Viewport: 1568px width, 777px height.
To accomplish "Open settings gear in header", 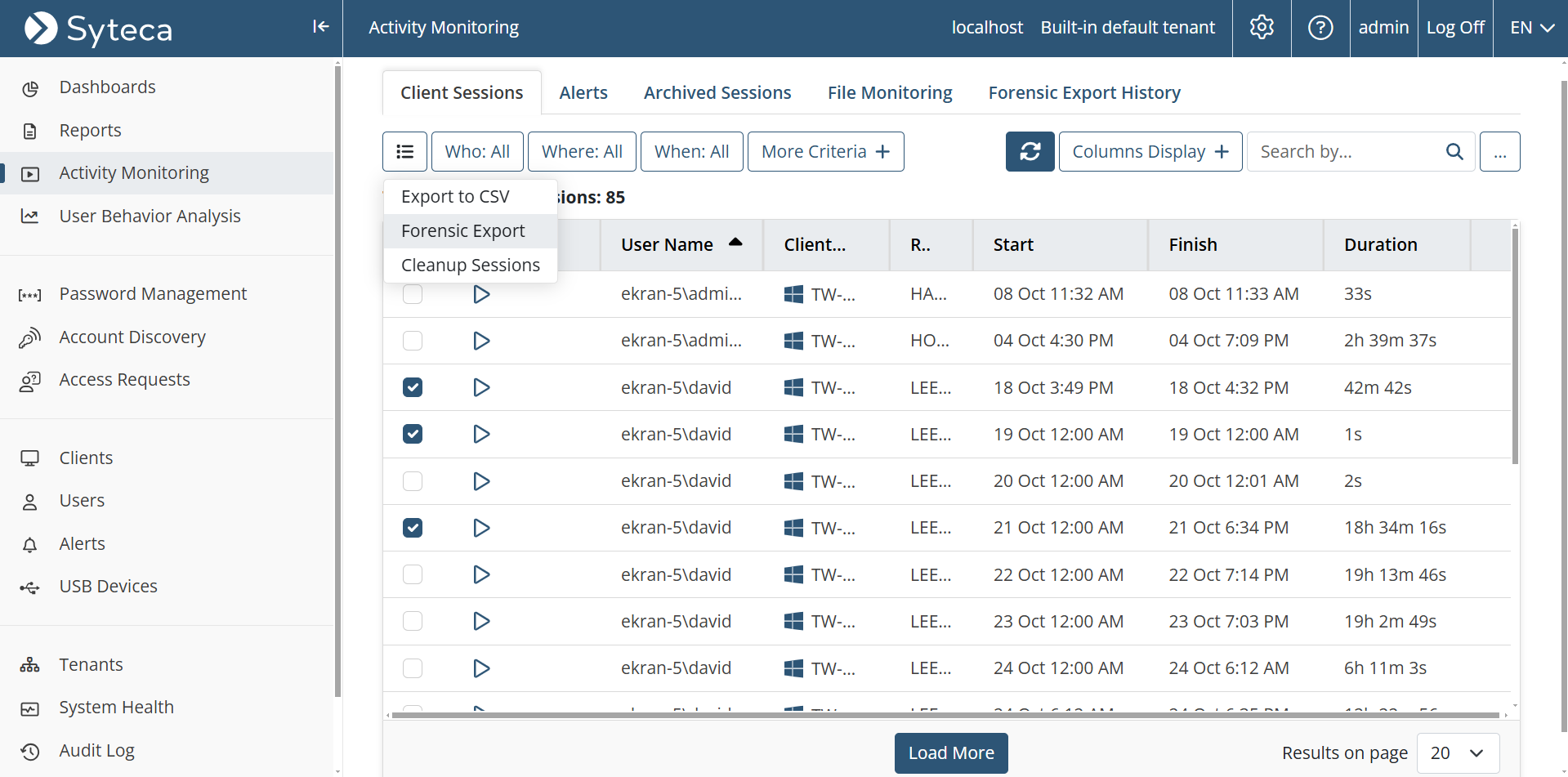I will point(1262,28).
